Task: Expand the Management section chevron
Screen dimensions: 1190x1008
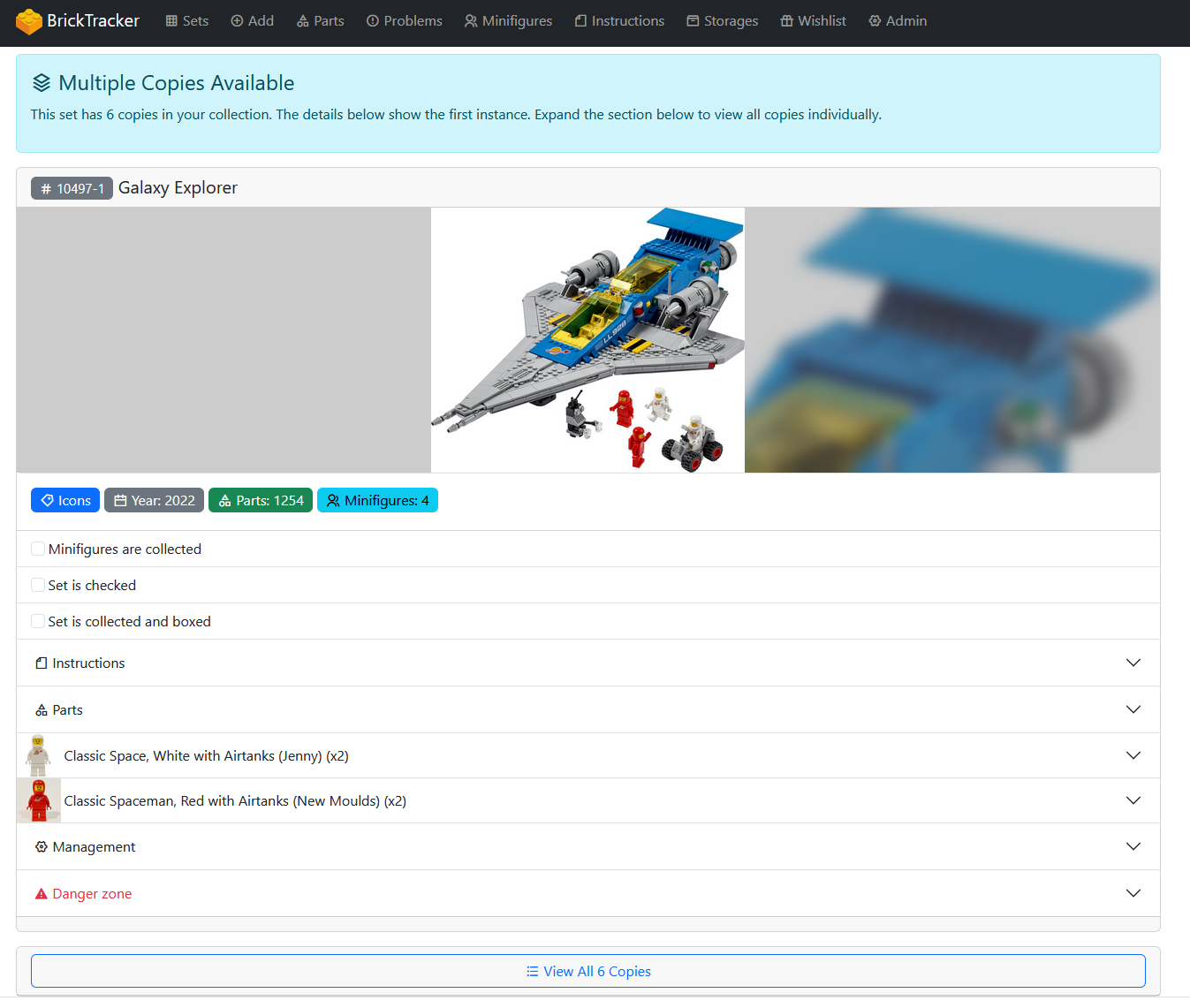Action: [x=1133, y=846]
